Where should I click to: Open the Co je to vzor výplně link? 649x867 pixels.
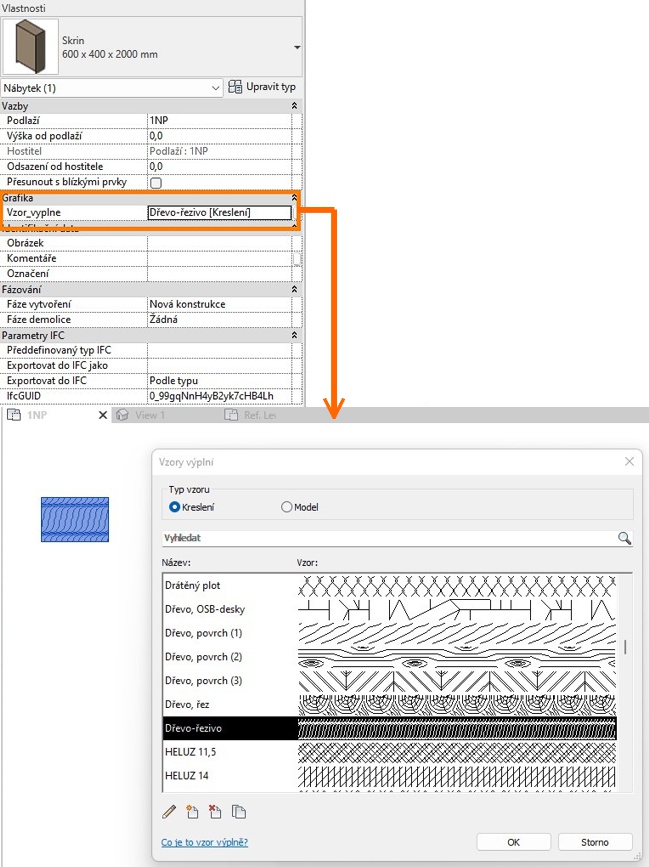coord(204,842)
